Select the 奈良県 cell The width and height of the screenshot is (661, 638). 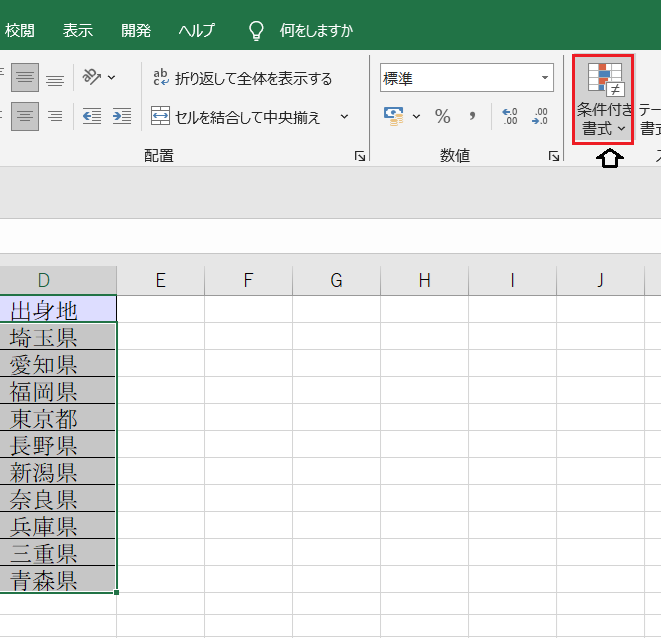[58, 498]
